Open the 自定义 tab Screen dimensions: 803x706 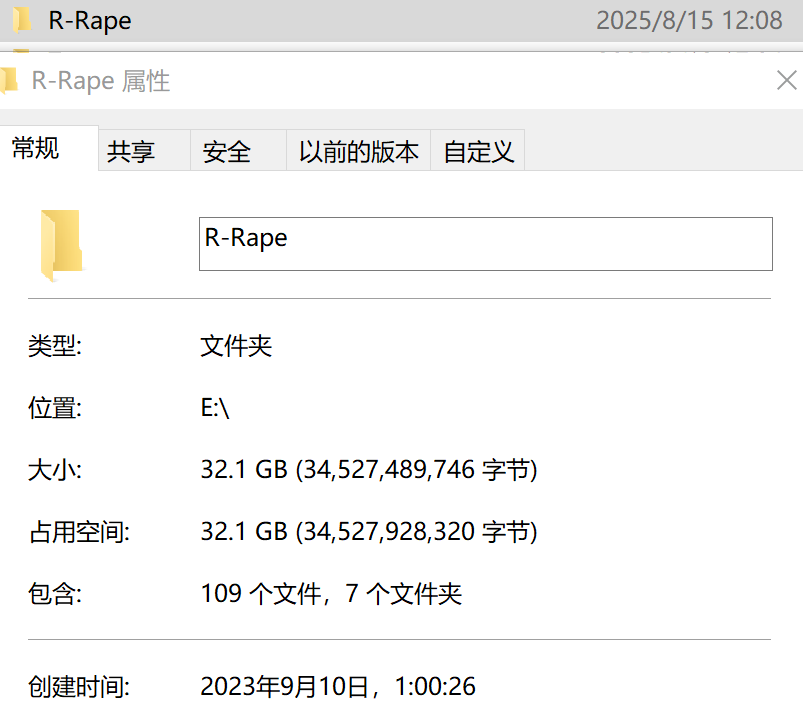(478, 151)
